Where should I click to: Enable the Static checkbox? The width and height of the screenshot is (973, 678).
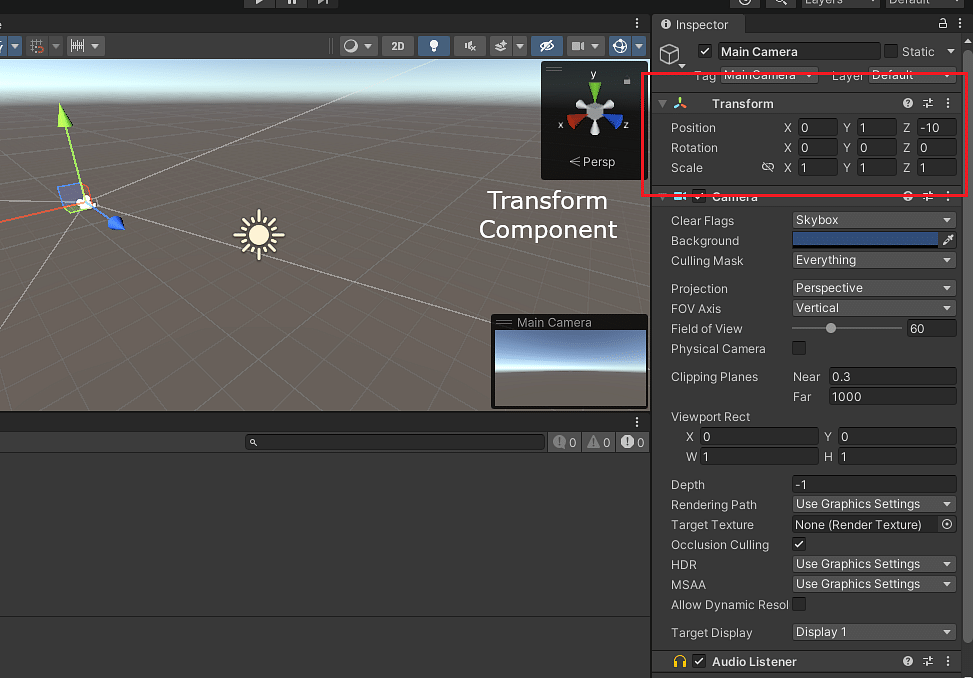pyautogui.click(x=891, y=51)
